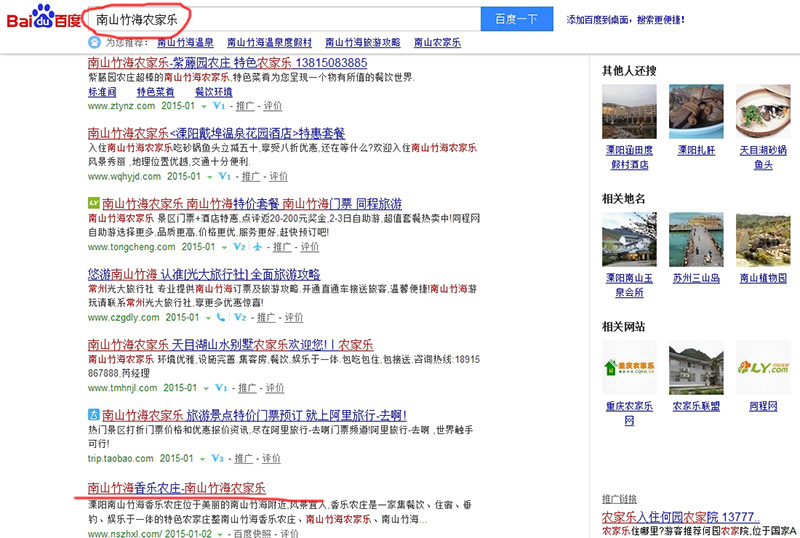Click the recommendation avatar icon beside 为您推荐
The height and width of the screenshot is (538, 800).
coord(94,42)
